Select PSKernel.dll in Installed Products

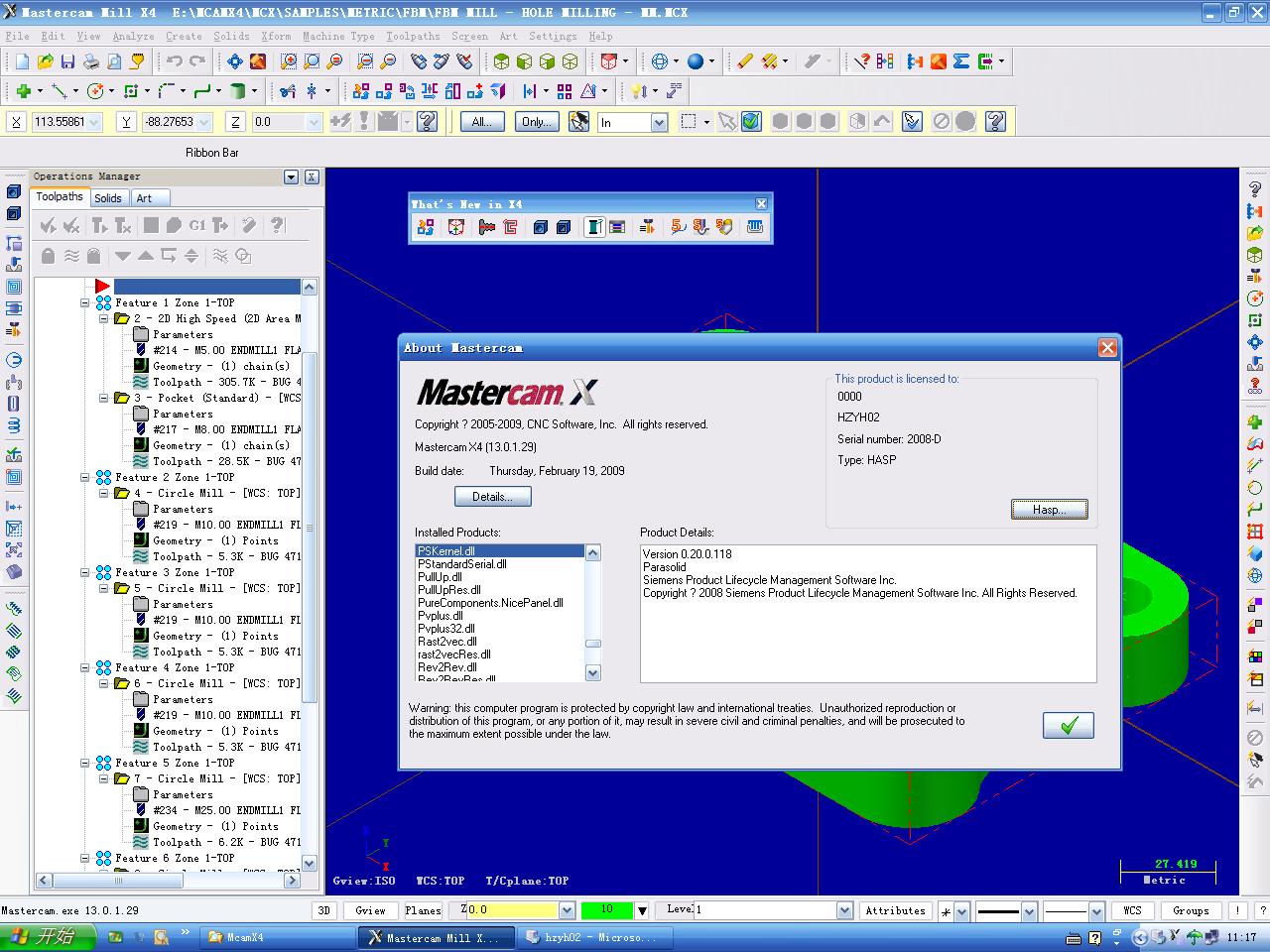coord(500,551)
